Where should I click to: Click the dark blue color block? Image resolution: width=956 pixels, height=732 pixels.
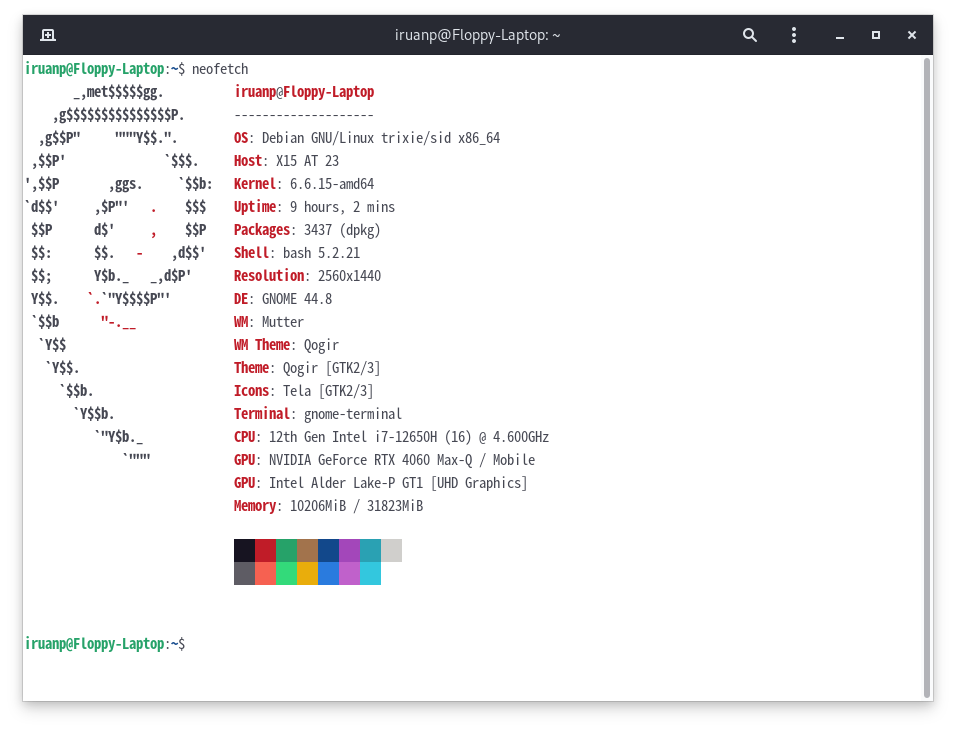click(x=329, y=550)
